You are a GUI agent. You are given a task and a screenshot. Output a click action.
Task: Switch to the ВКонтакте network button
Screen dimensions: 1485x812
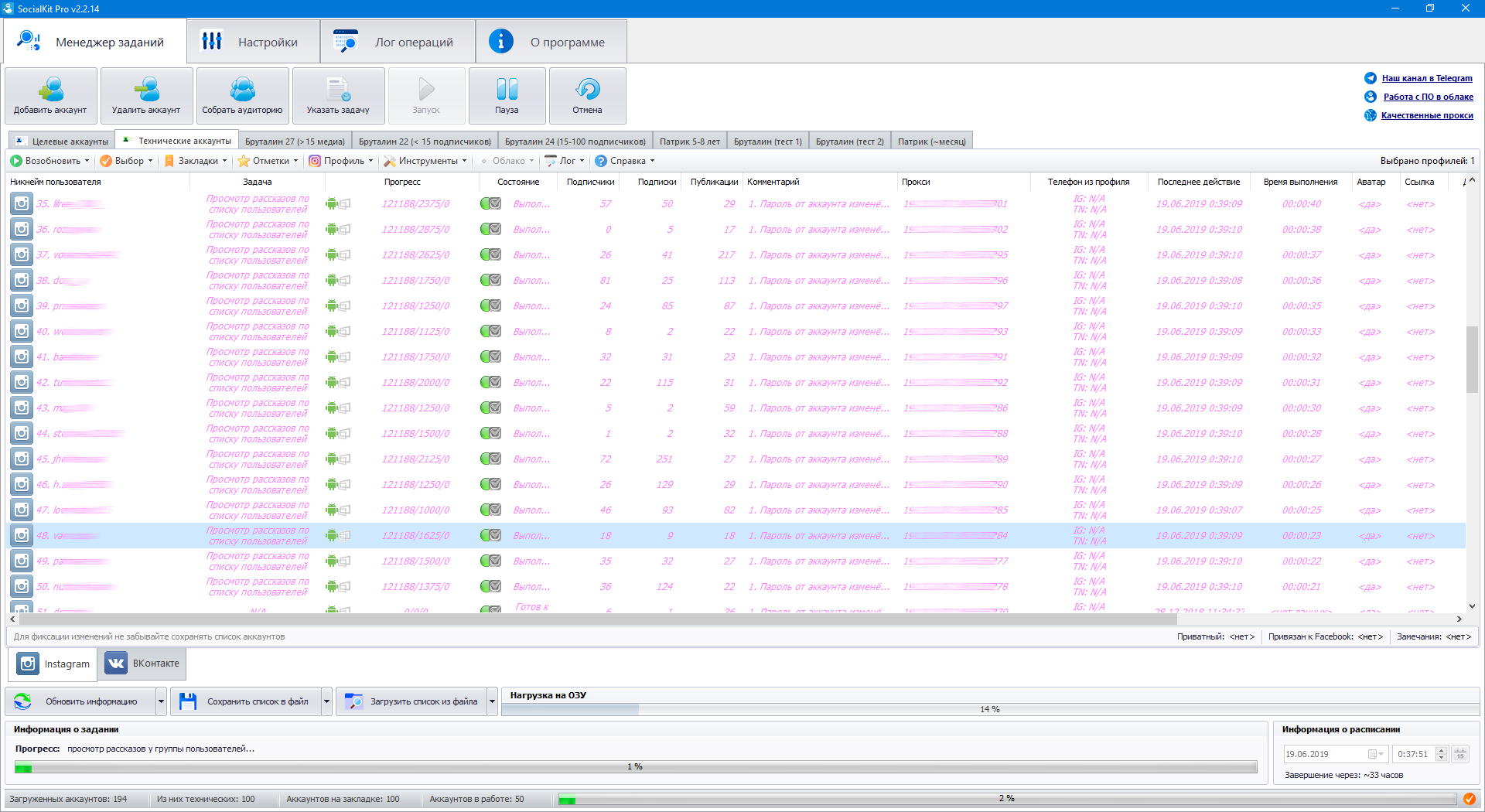(143, 664)
